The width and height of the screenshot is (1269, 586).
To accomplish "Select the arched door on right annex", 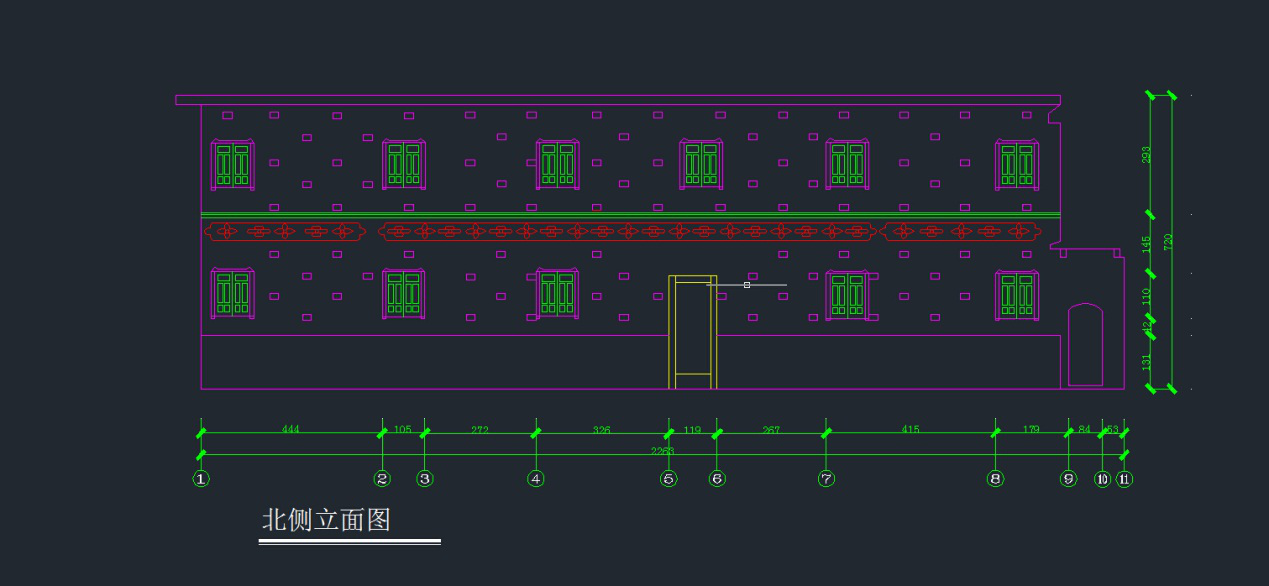I will click(x=1085, y=344).
